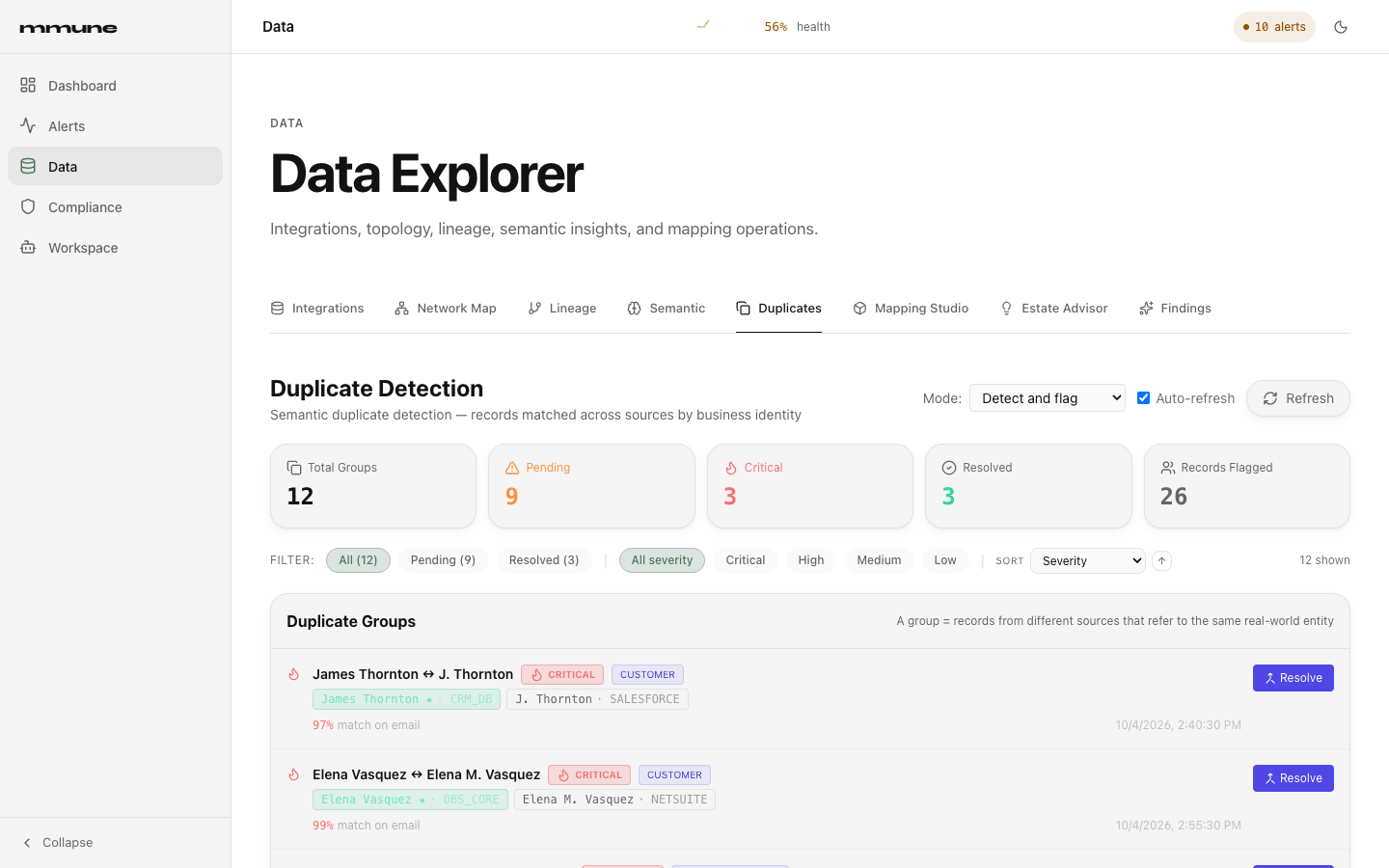Disable the Auto-refresh checkbox
The width and height of the screenshot is (1389, 868).
click(x=1143, y=397)
